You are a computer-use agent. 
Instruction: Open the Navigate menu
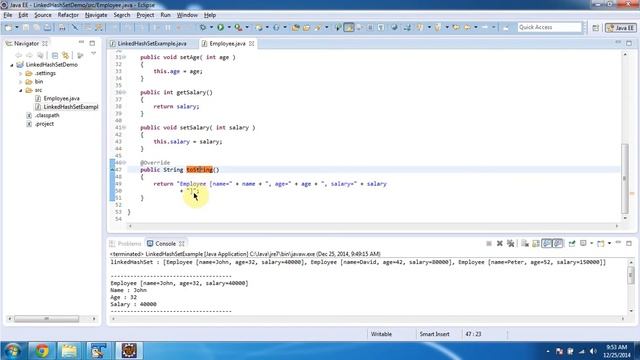coord(96,15)
